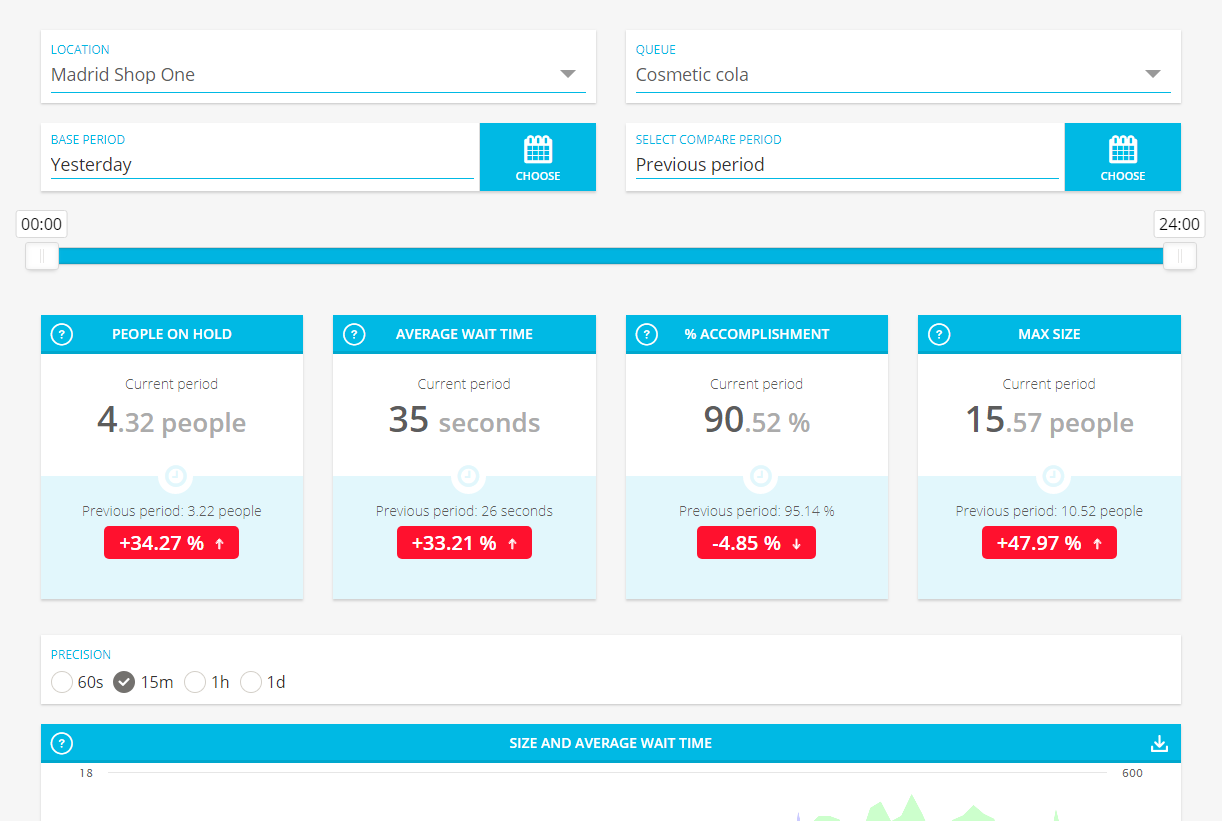Click Choose button for compare period

[1122, 157]
